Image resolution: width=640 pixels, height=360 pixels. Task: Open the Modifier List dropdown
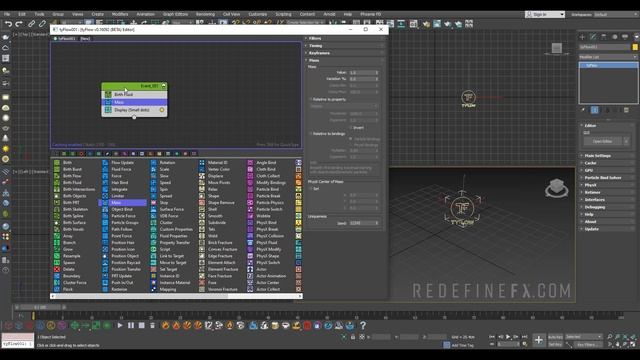click(x=607, y=57)
